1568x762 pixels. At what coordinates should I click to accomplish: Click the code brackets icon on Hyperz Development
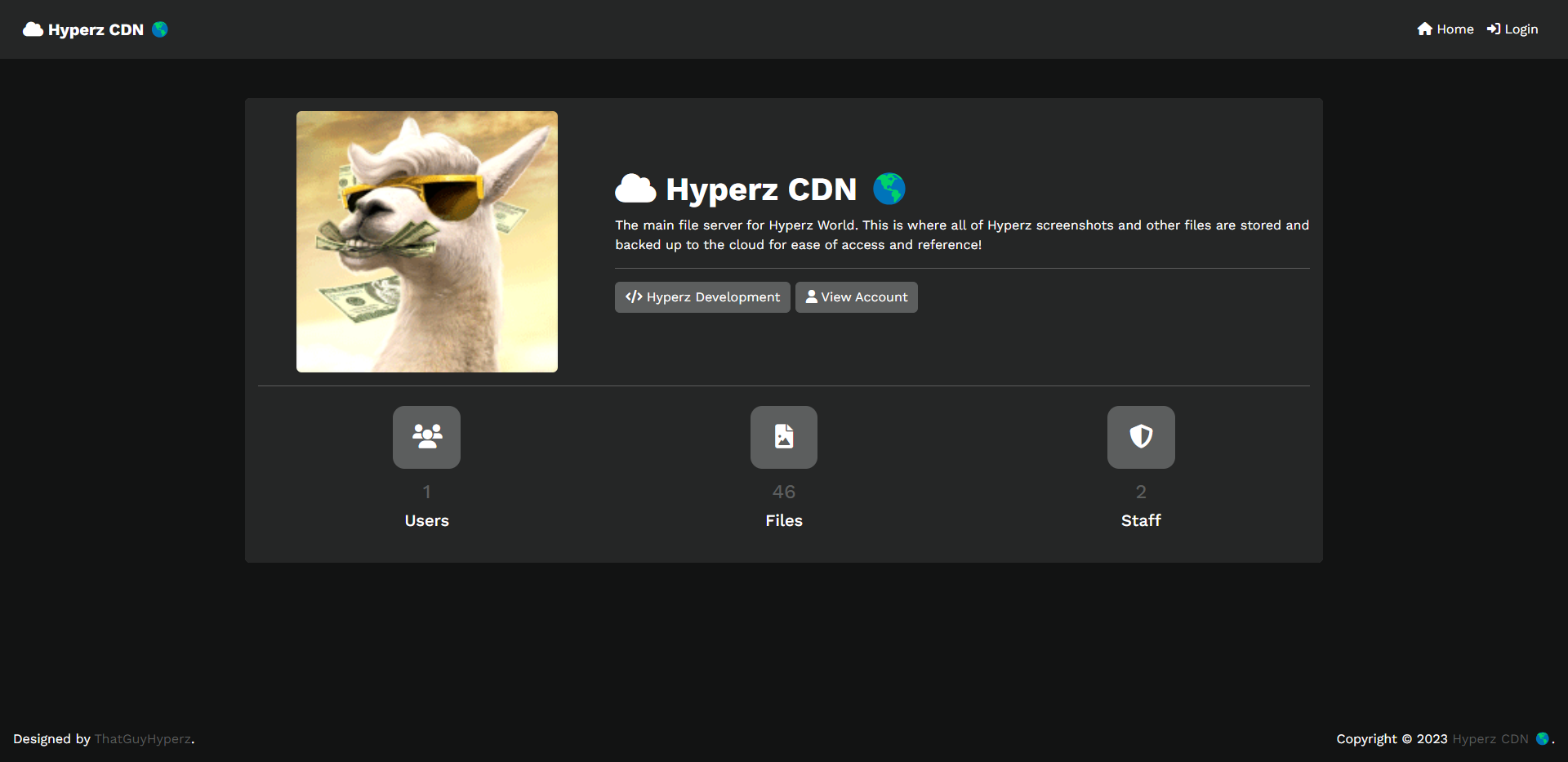point(634,296)
